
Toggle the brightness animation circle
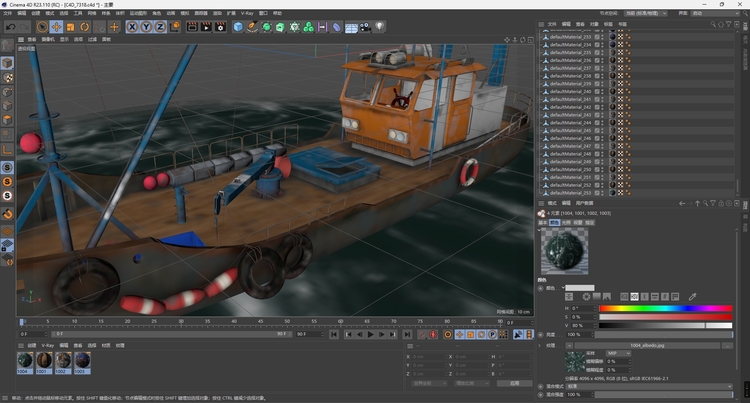click(542, 334)
